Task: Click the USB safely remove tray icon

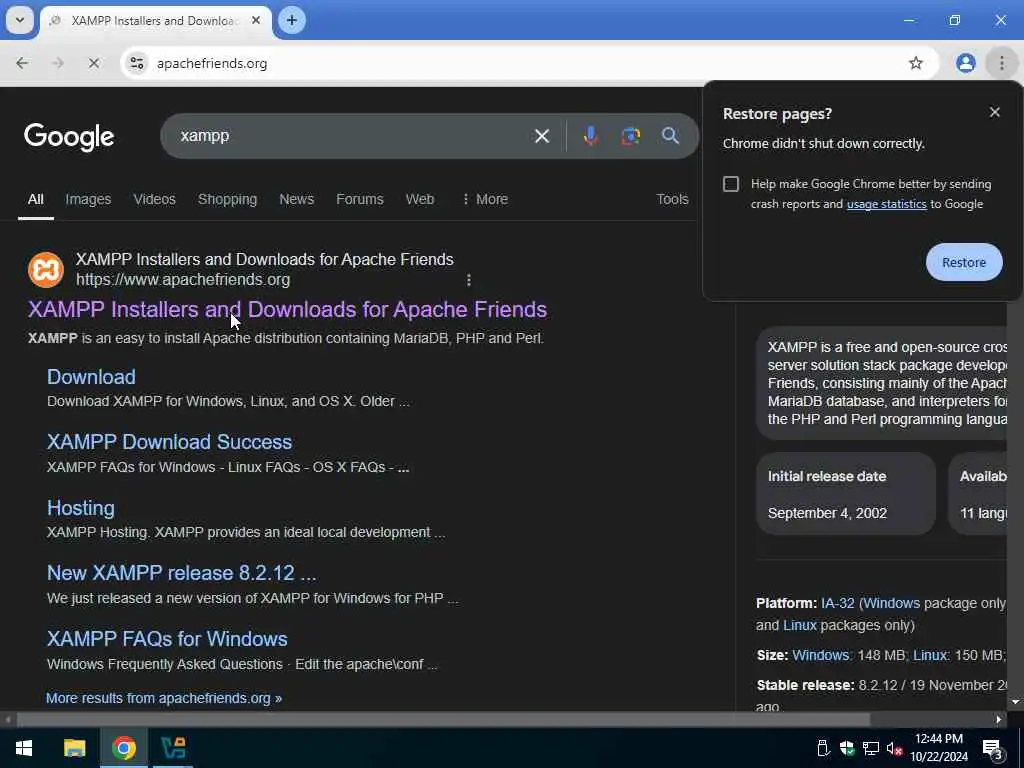Action: pyautogui.click(x=824, y=748)
